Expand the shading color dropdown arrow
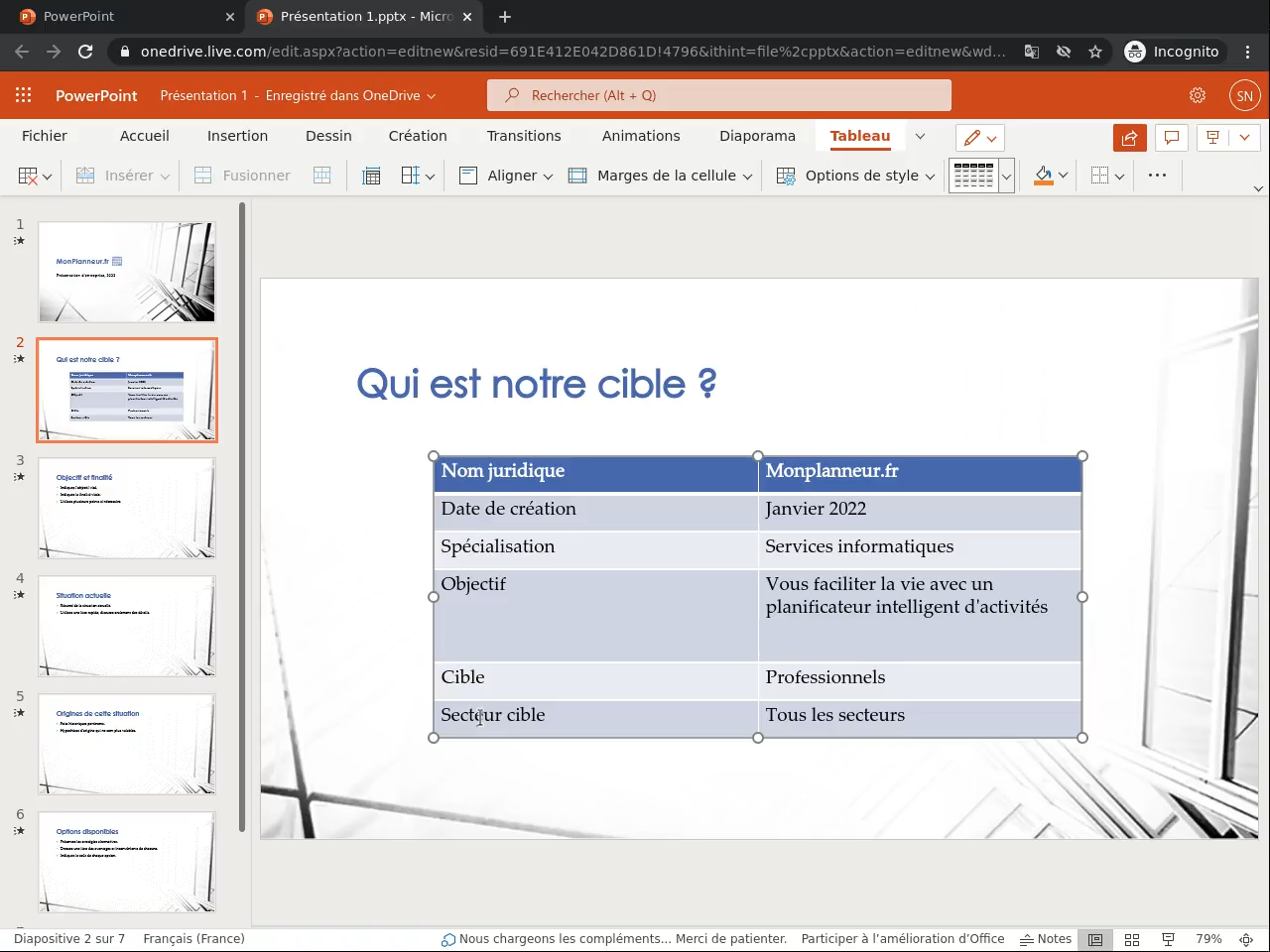This screenshot has width=1270, height=952. coord(1063,177)
